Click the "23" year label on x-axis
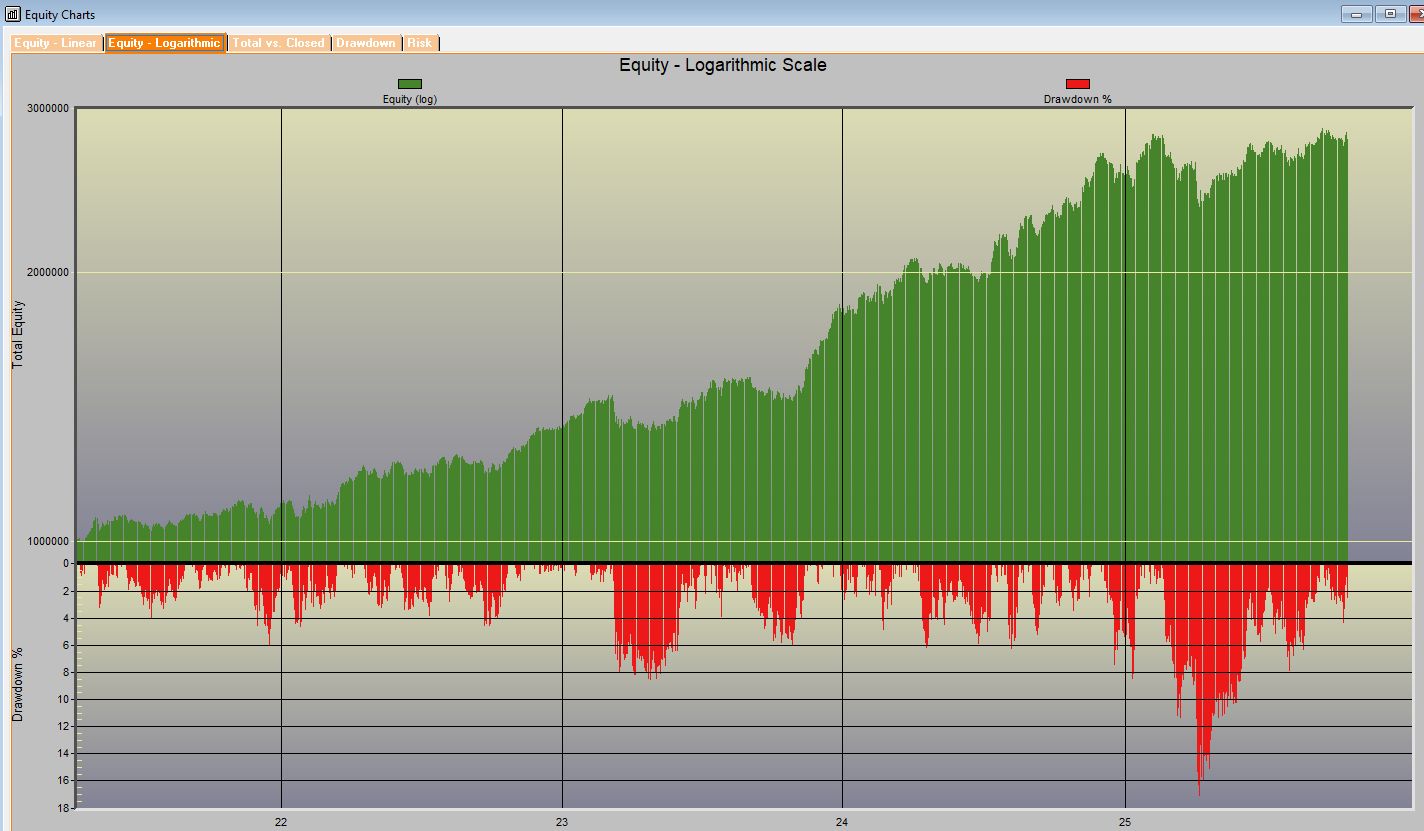 pos(562,822)
